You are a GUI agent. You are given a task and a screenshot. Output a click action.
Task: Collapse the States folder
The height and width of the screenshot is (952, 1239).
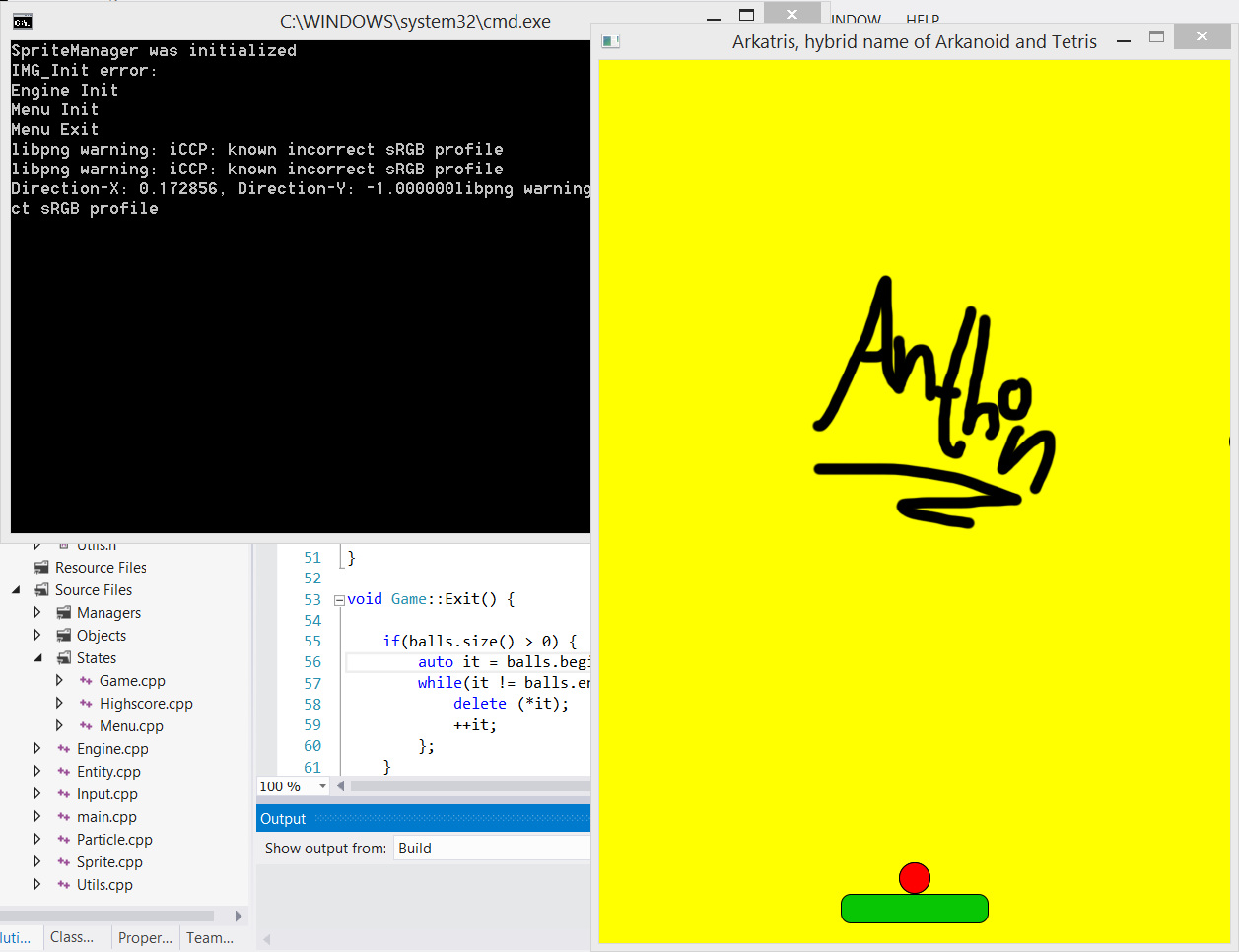[37, 658]
